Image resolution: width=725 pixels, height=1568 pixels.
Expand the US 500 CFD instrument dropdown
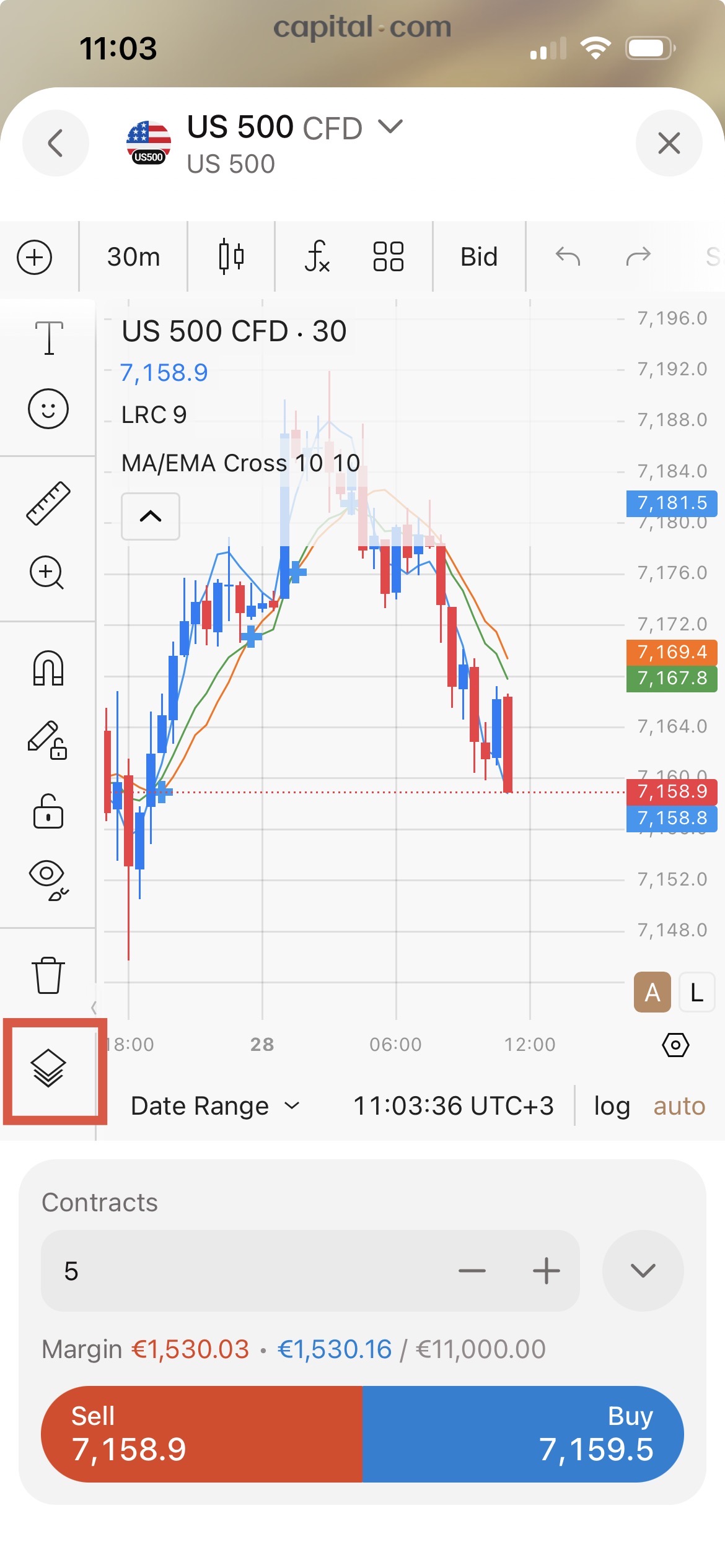coord(390,126)
